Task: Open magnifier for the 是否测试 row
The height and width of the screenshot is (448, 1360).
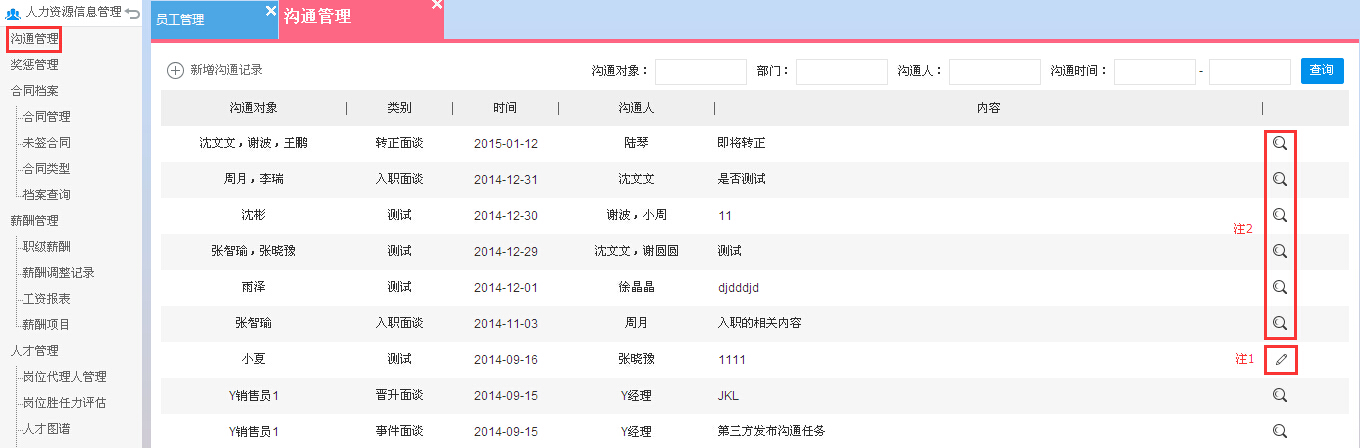Action: (x=1279, y=179)
